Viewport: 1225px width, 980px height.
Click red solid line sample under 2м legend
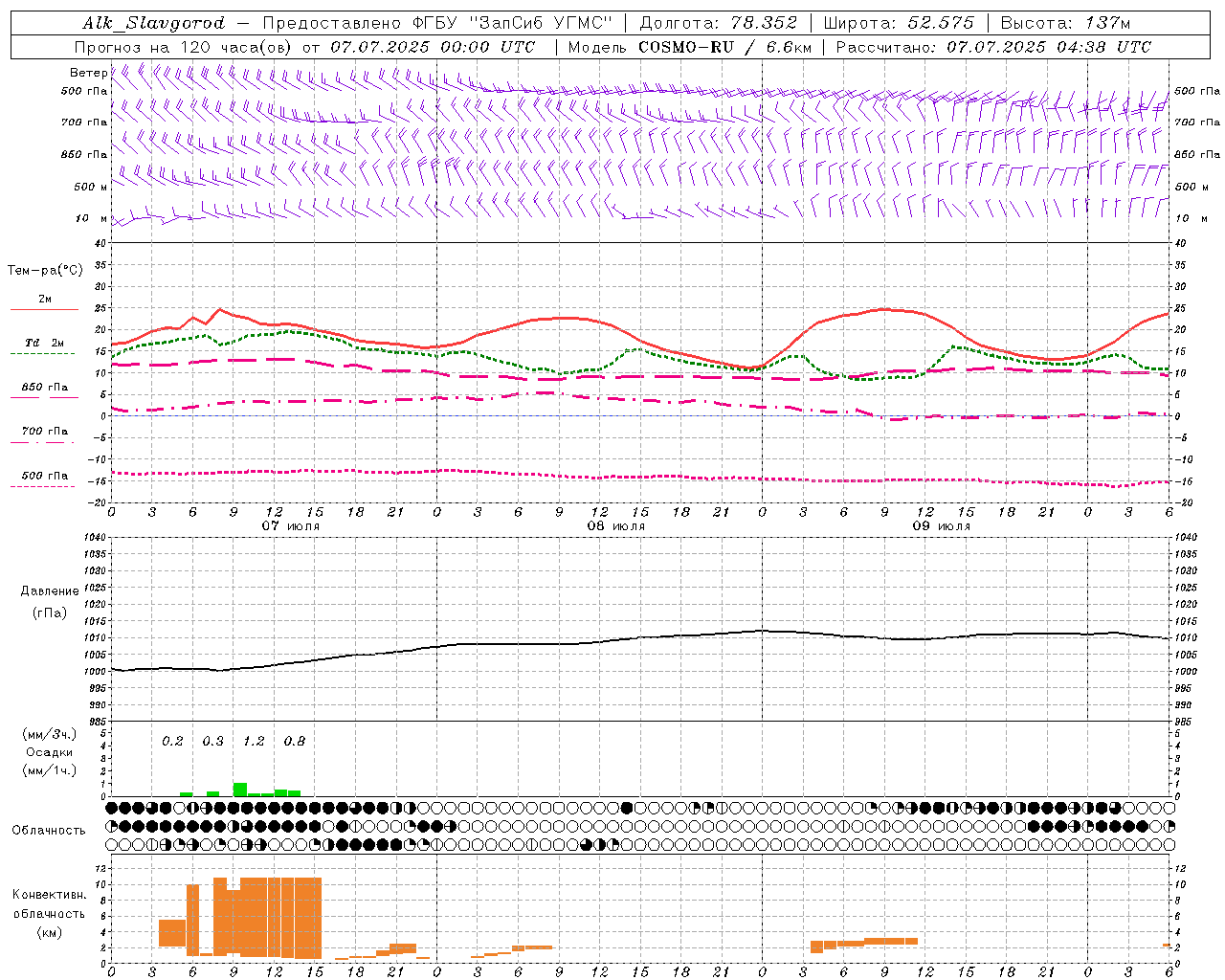pos(44,310)
